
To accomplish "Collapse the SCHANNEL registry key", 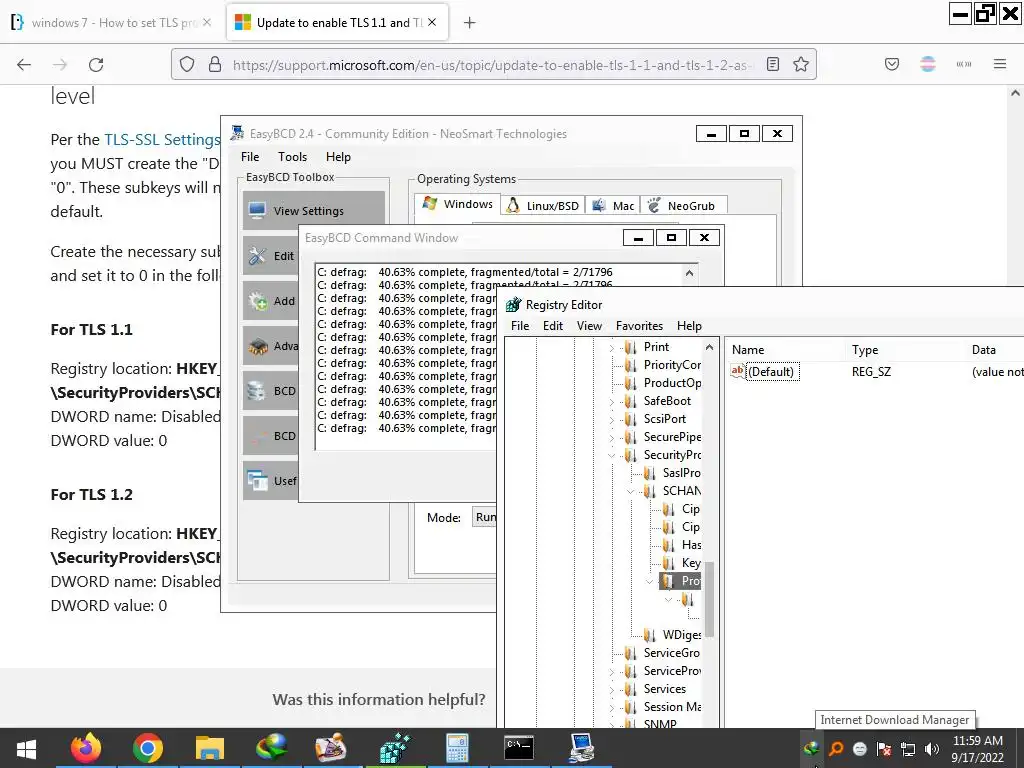I will pyautogui.click(x=630, y=491).
